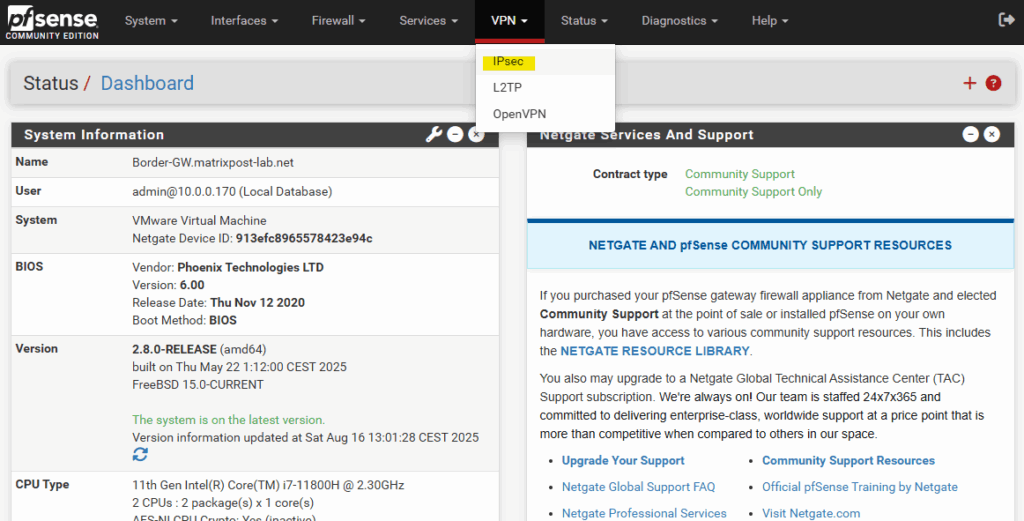Close the System Information widget
Viewport: 1024px width, 521px height.
tap(477, 134)
